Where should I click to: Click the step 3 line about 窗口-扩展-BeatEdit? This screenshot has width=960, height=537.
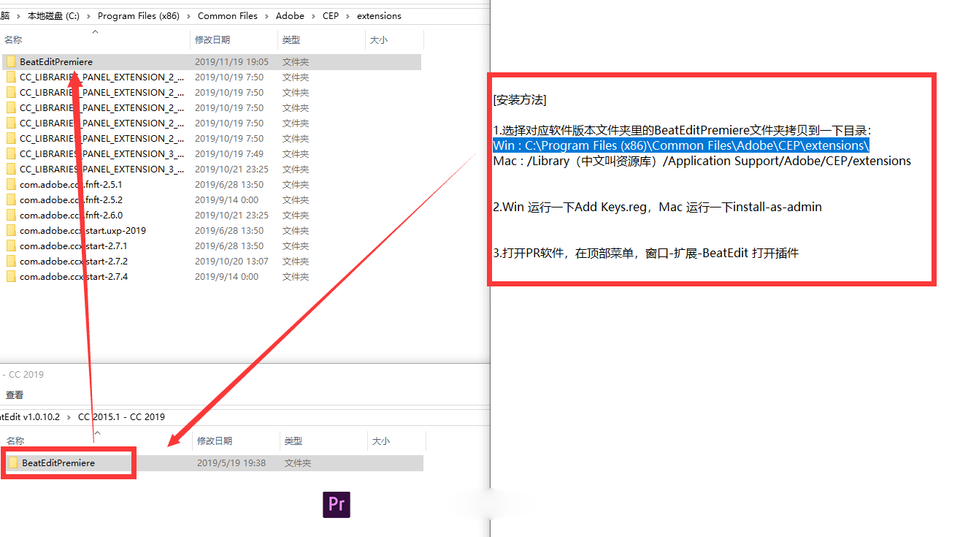(x=646, y=253)
